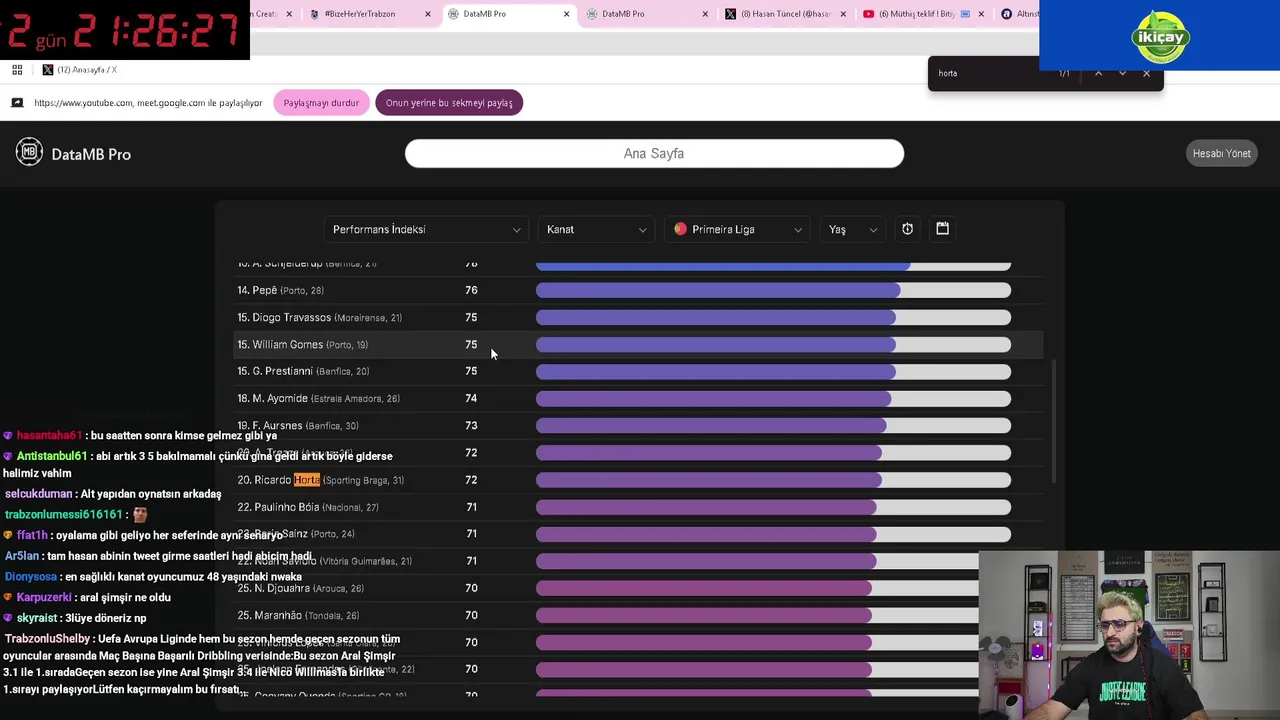Select player row Ricardo Horta
Screen dimensions: 1280x720
pos(638,480)
